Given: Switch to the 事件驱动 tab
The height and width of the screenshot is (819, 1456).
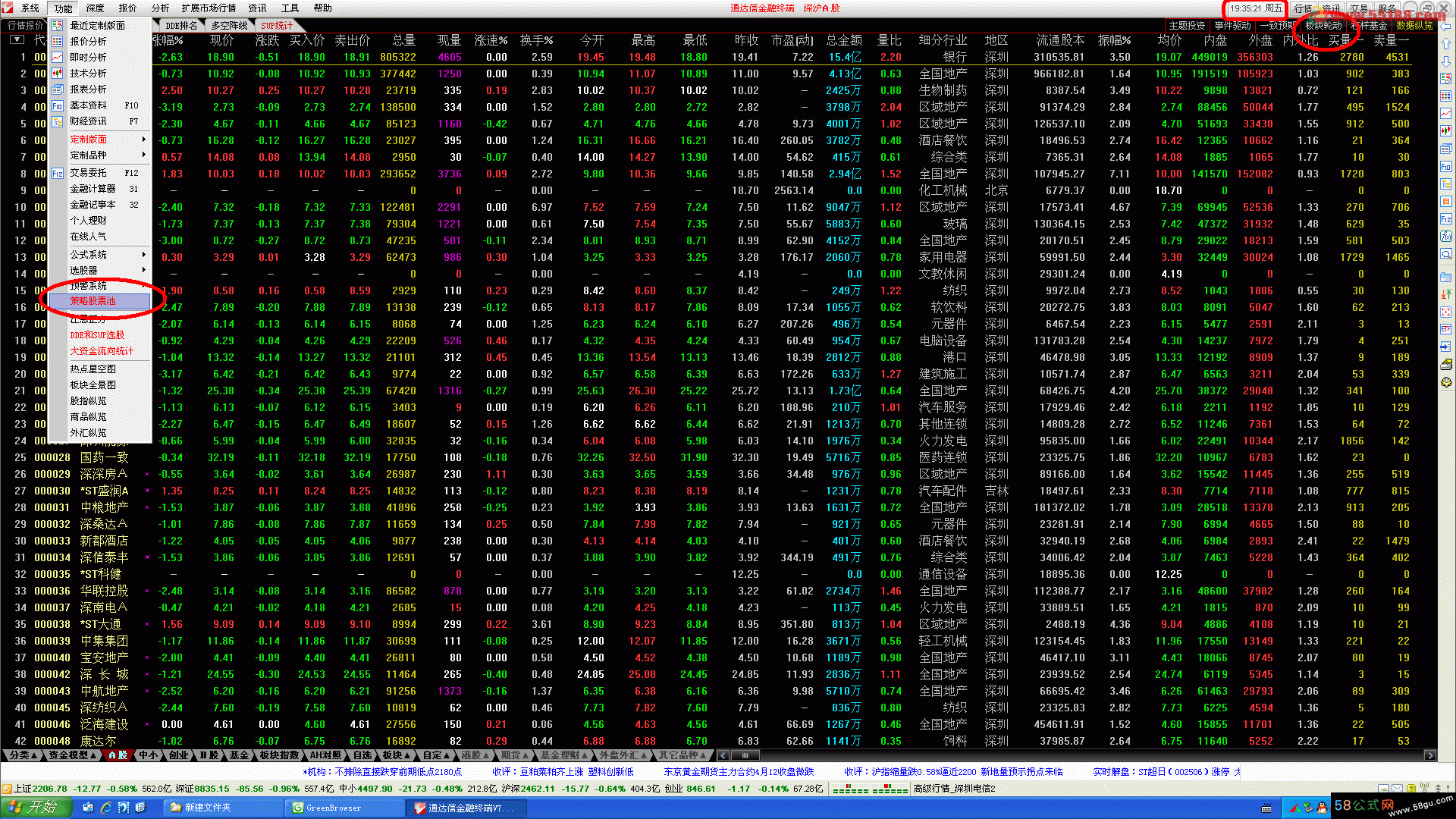Looking at the screenshot, I should click(x=1233, y=26).
